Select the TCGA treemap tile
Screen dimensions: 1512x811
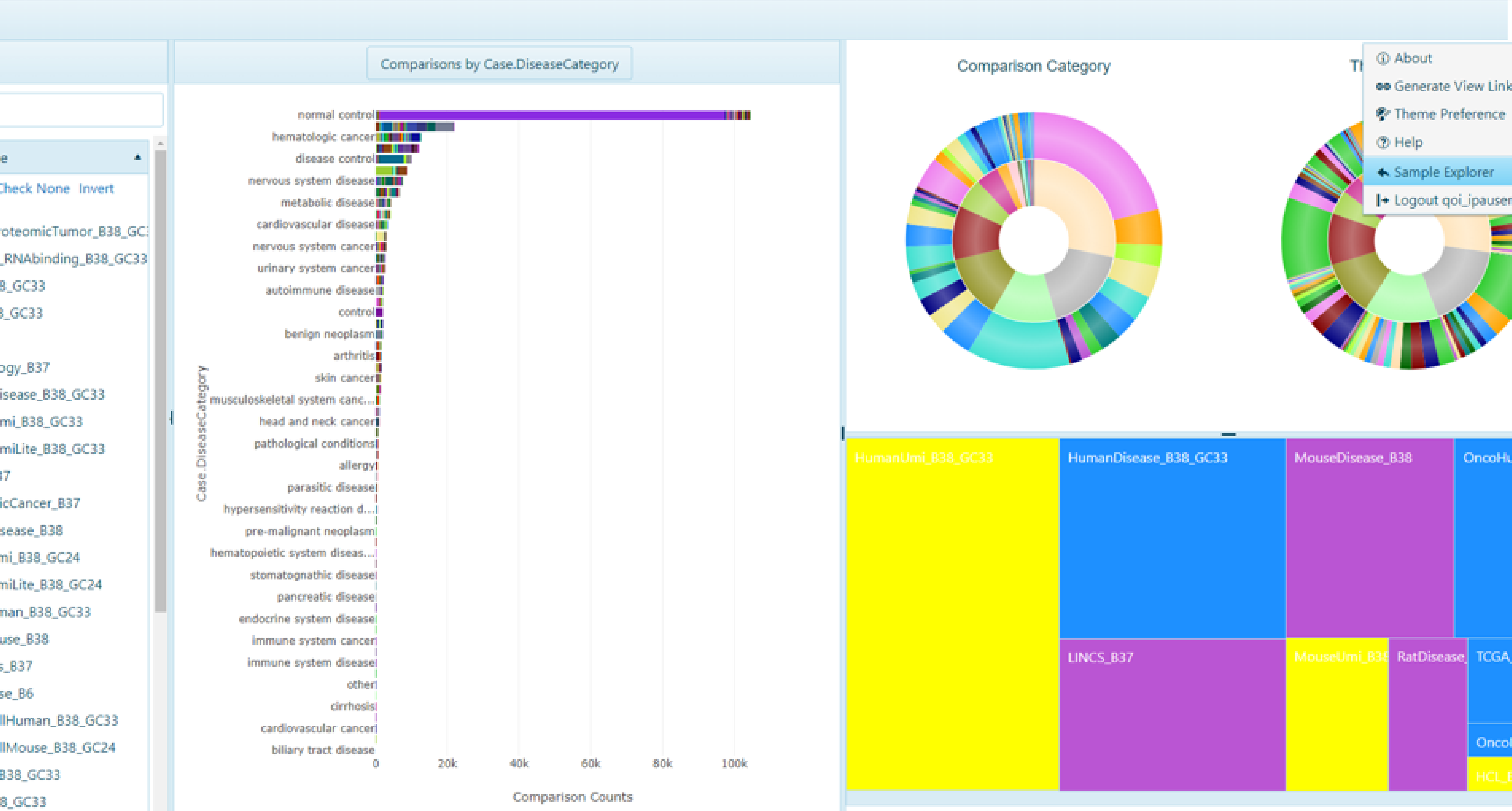tap(1490, 680)
